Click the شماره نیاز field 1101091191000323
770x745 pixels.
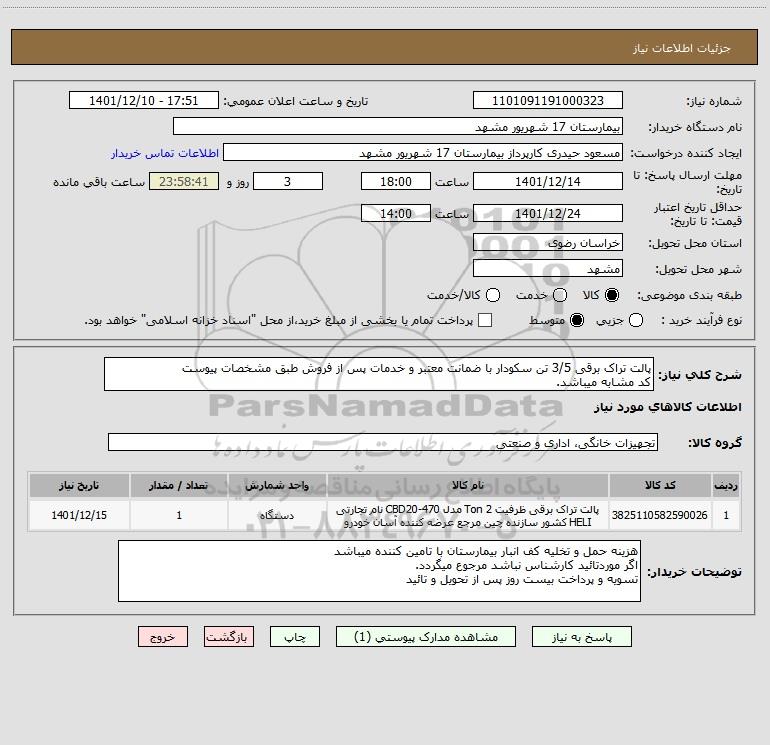[x=548, y=100]
